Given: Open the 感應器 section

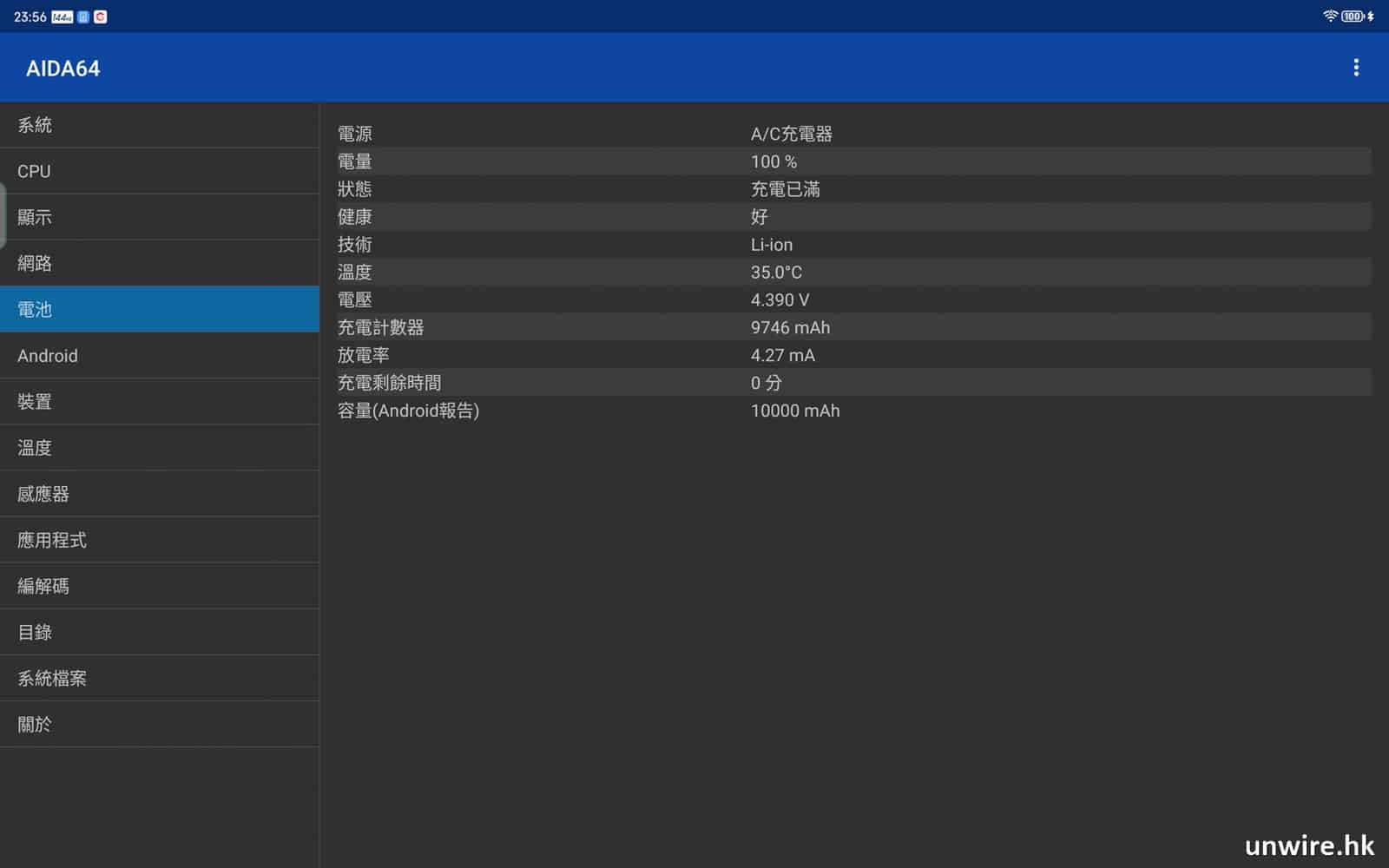Looking at the screenshot, I should [x=160, y=494].
